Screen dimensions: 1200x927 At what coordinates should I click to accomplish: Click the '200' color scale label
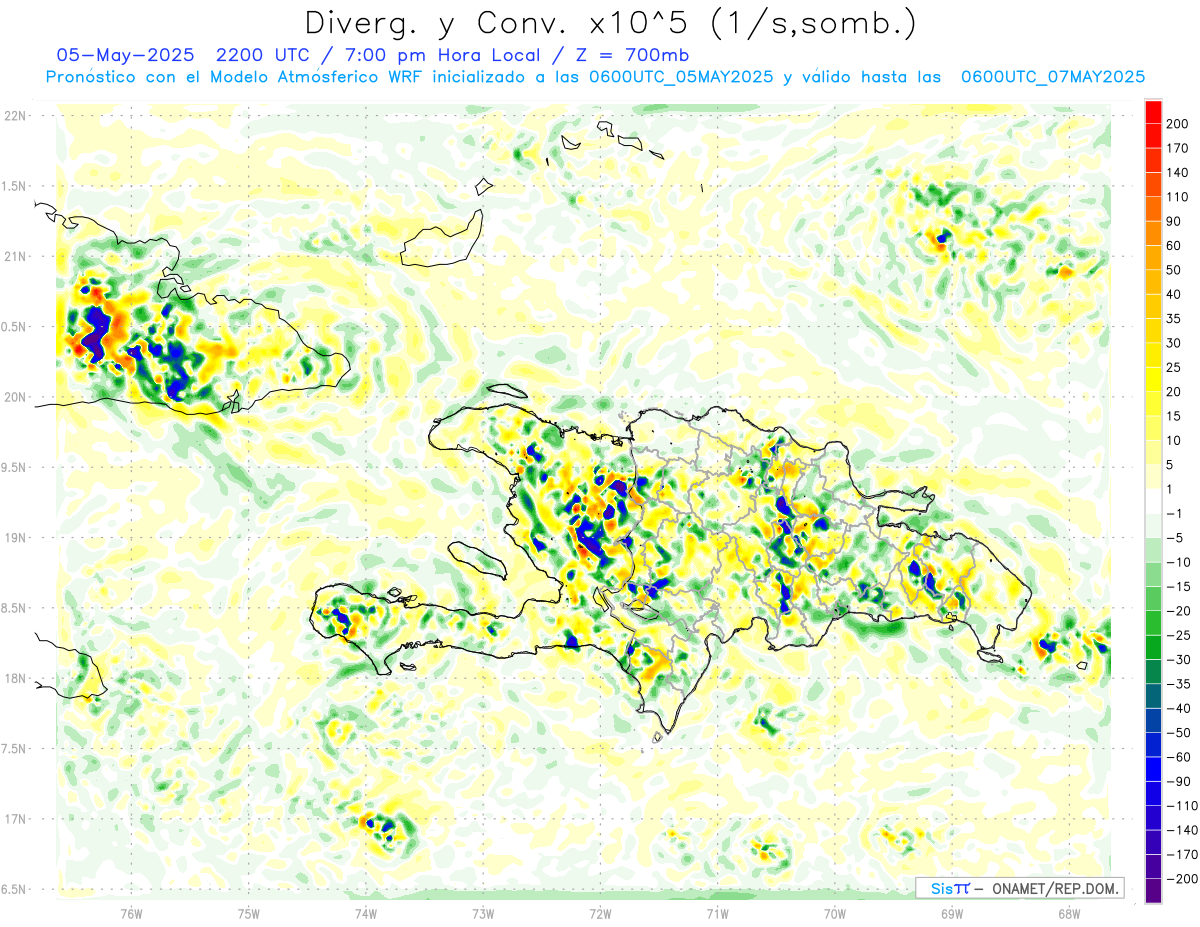click(x=1179, y=124)
